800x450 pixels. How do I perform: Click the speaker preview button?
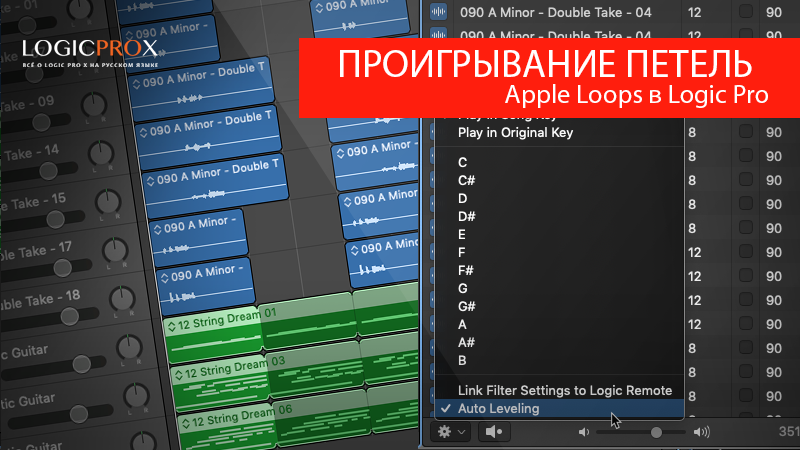click(493, 432)
